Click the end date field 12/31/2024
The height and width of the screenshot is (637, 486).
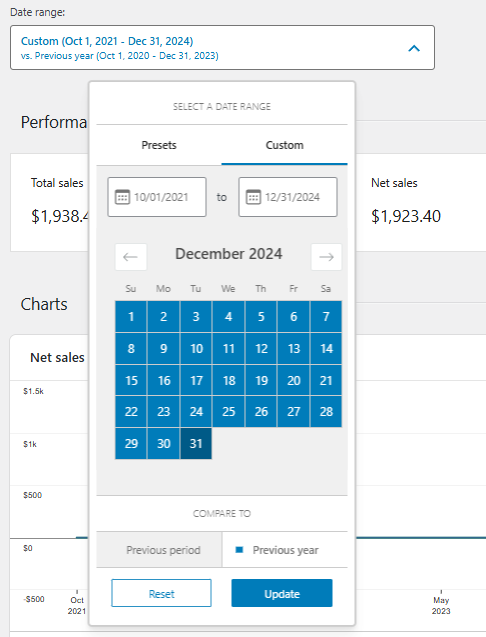click(x=288, y=197)
